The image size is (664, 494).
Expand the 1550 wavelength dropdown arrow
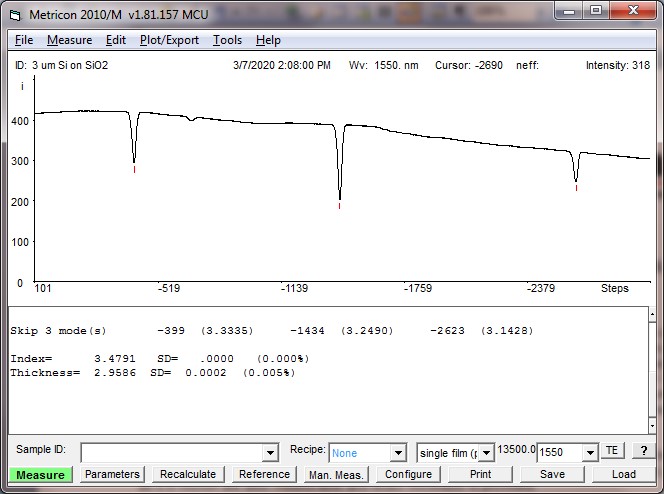tap(590, 453)
